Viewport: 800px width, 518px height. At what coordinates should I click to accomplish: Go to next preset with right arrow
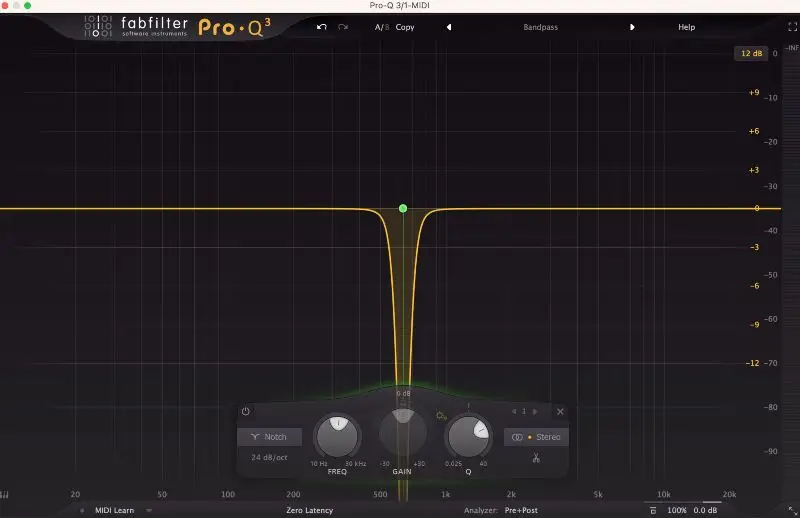632,27
